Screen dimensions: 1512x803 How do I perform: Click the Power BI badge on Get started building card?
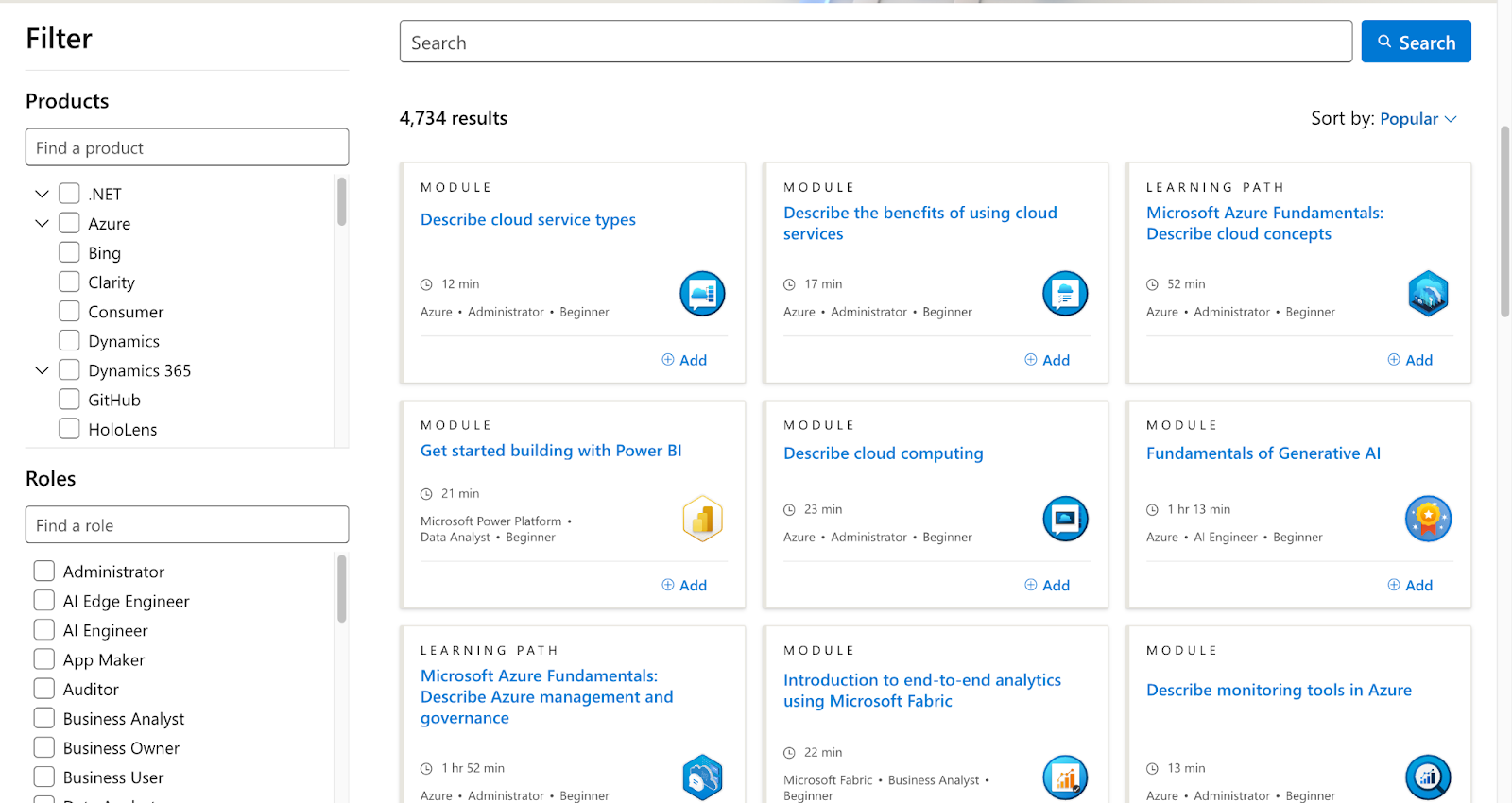[702, 519]
